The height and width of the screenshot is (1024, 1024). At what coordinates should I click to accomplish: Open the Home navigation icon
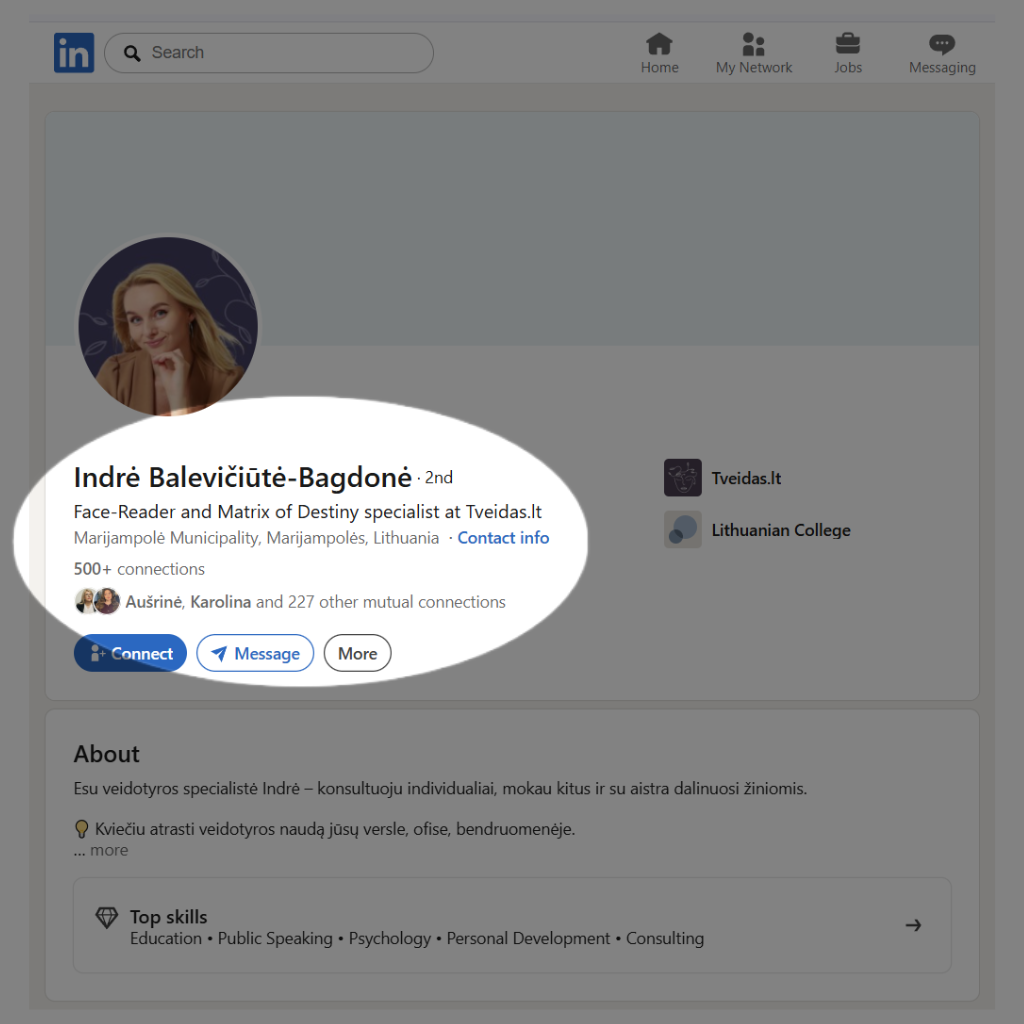(x=659, y=45)
